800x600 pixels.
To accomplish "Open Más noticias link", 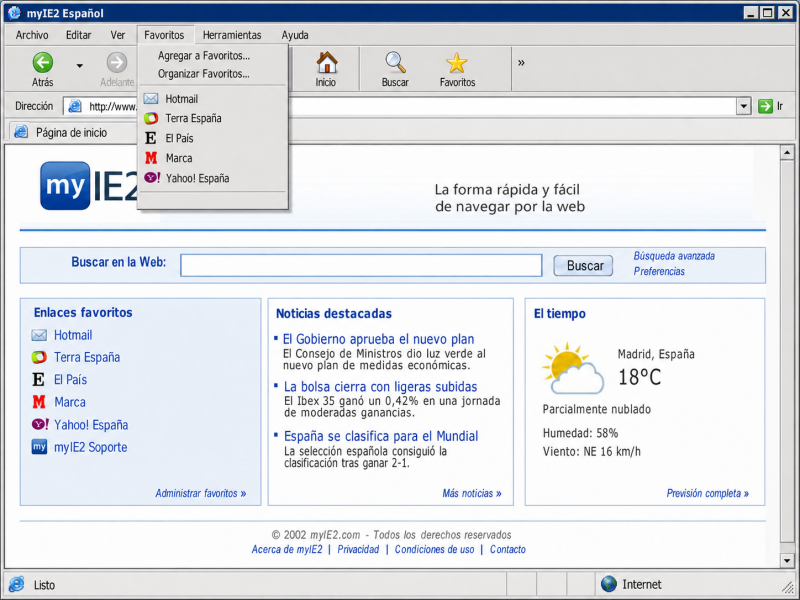I will pos(471,493).
